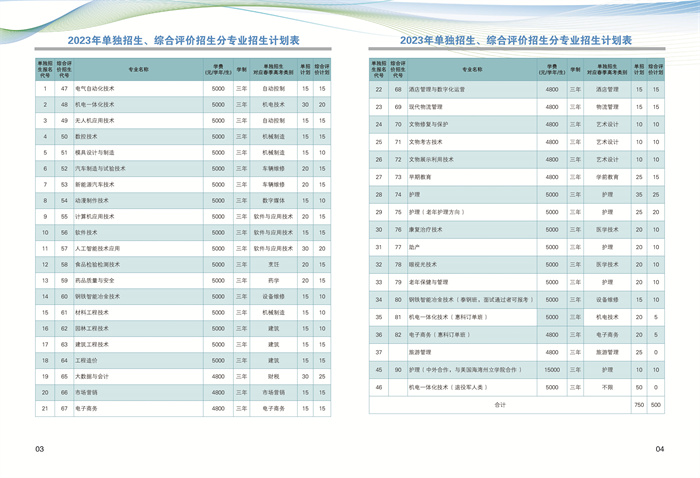
Task: Click the 老年保健与管理 major name
Action: click(428, 282)
